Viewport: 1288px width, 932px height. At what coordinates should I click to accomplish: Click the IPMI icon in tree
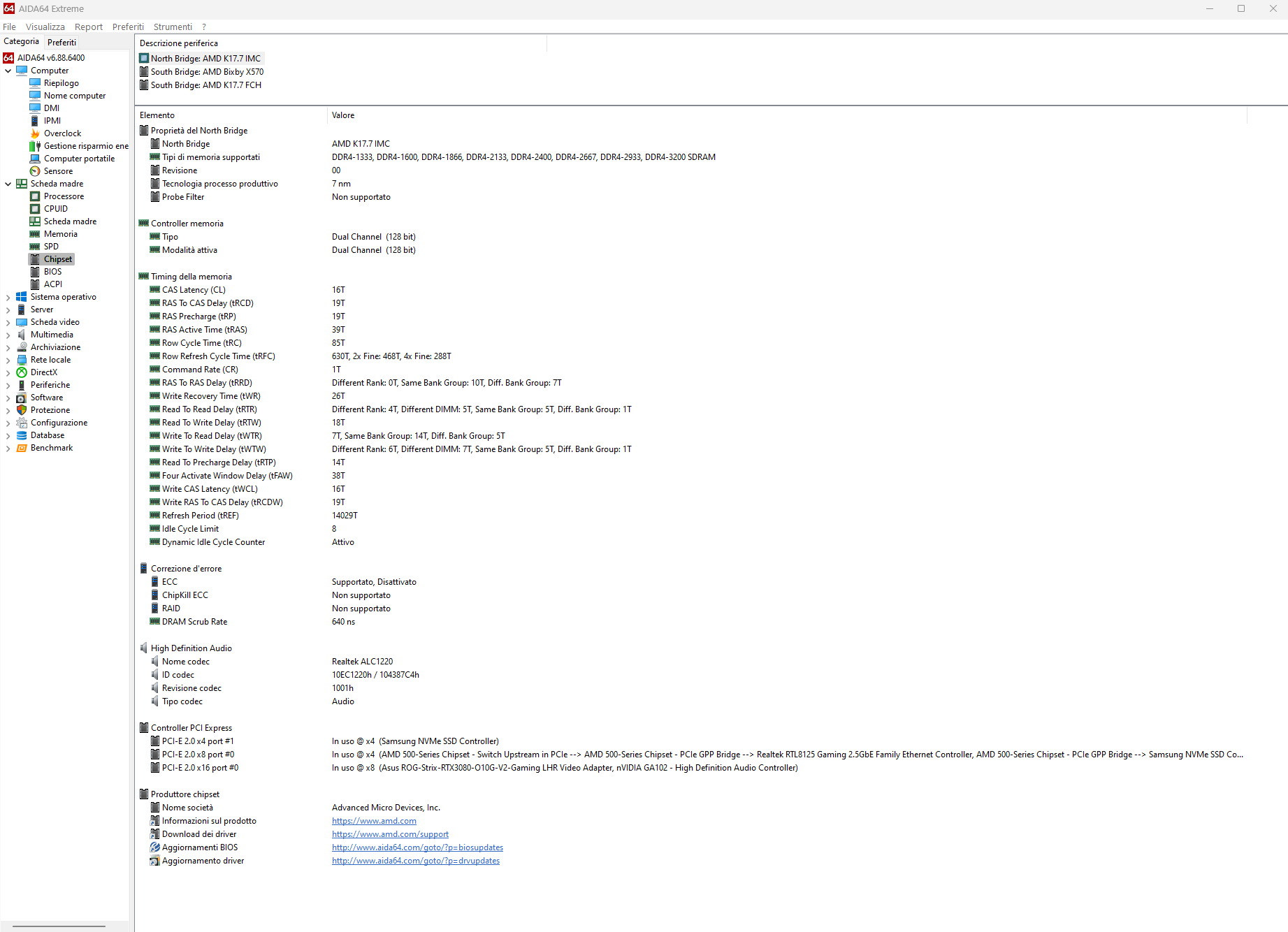click(35, 121)
